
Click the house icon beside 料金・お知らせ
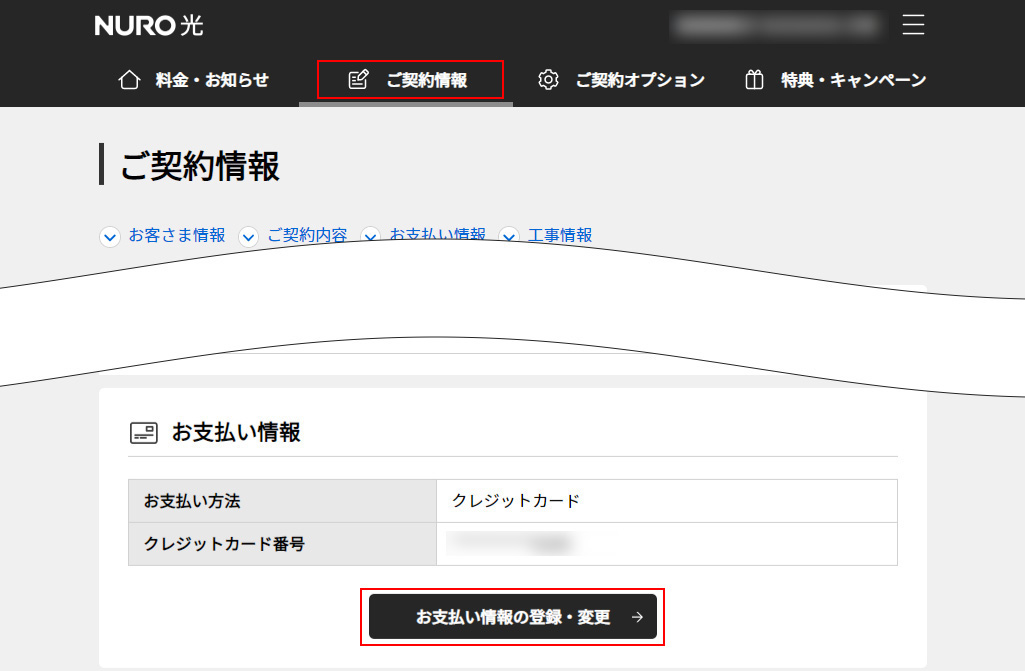click(129, 80)
